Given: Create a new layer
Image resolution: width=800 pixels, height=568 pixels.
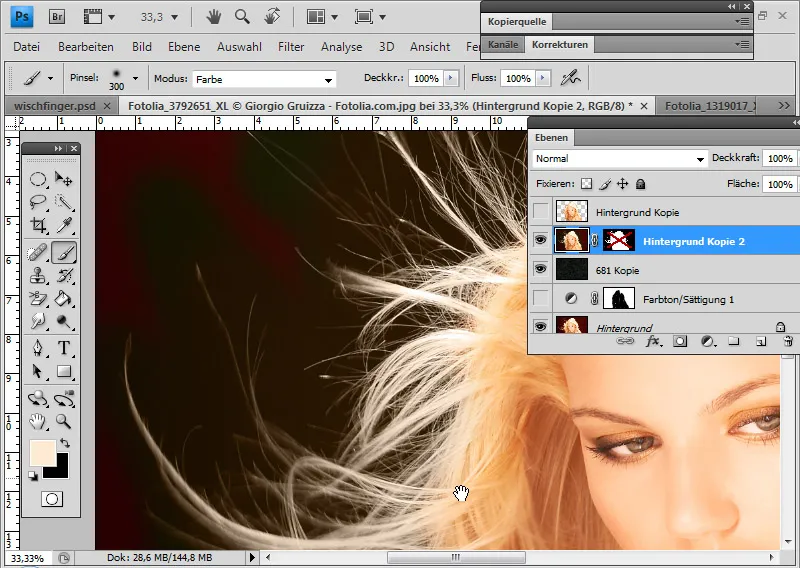Looking at the screenshot, I should (761, 341).
